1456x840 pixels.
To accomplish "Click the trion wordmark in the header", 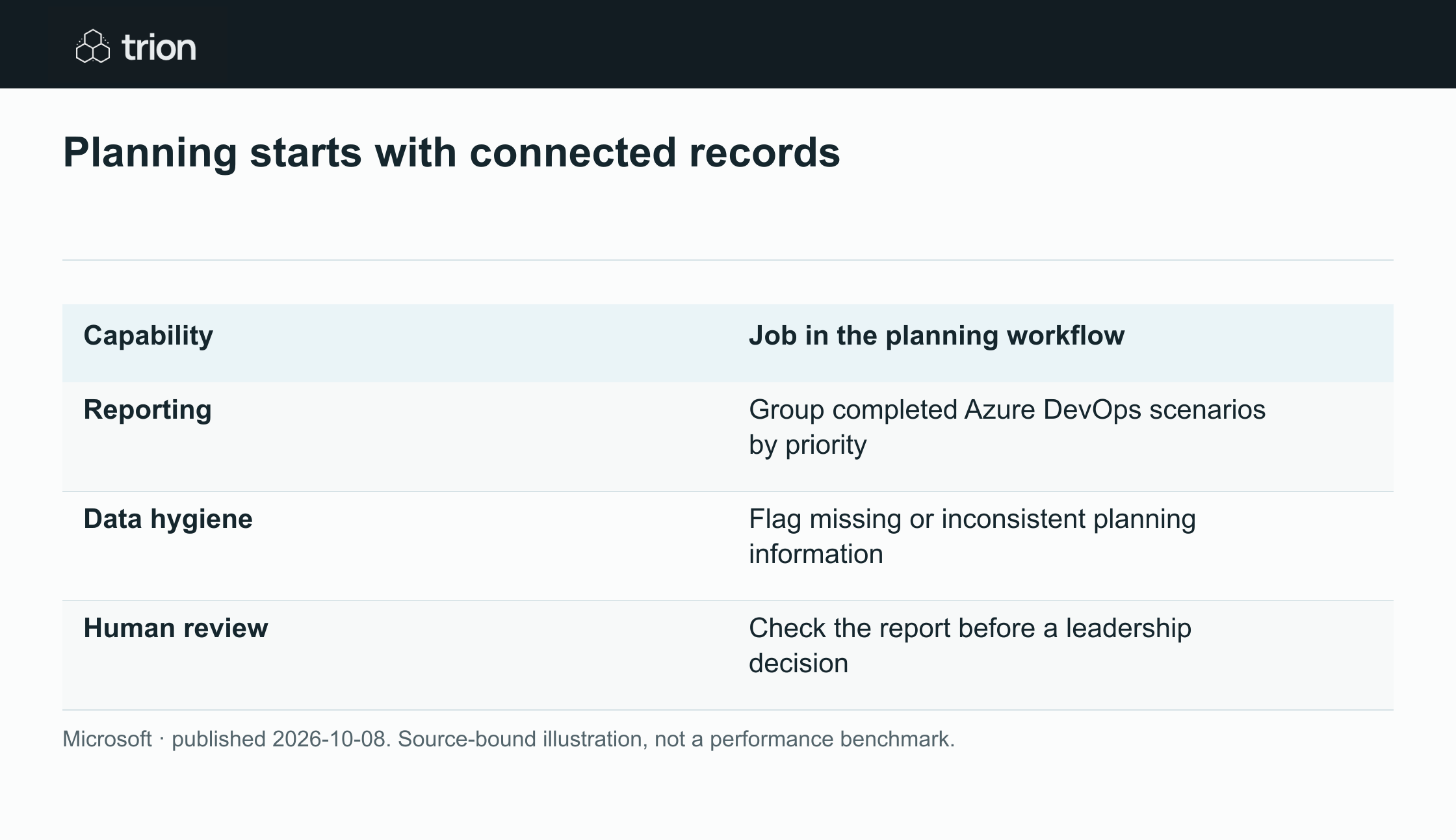I will point(159,47).
